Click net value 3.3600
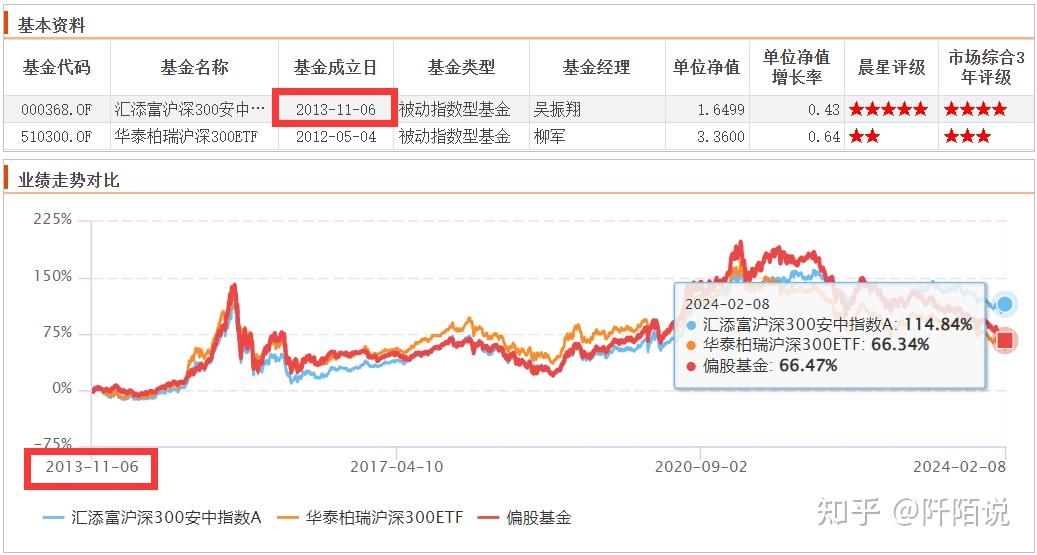The width and height of the screenshot is (1037, 555). 721,137
